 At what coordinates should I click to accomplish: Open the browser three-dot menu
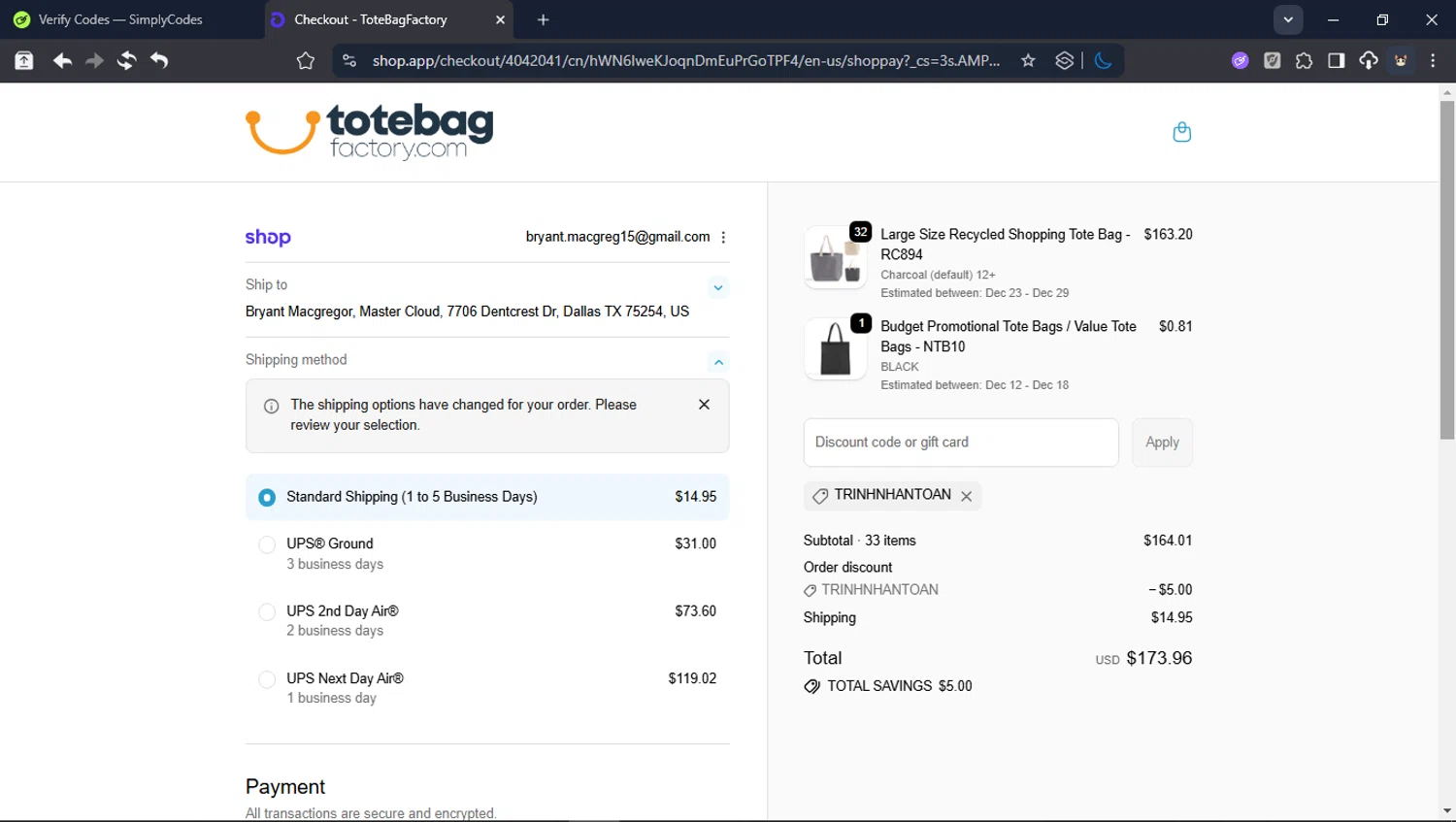[1433, 61]
